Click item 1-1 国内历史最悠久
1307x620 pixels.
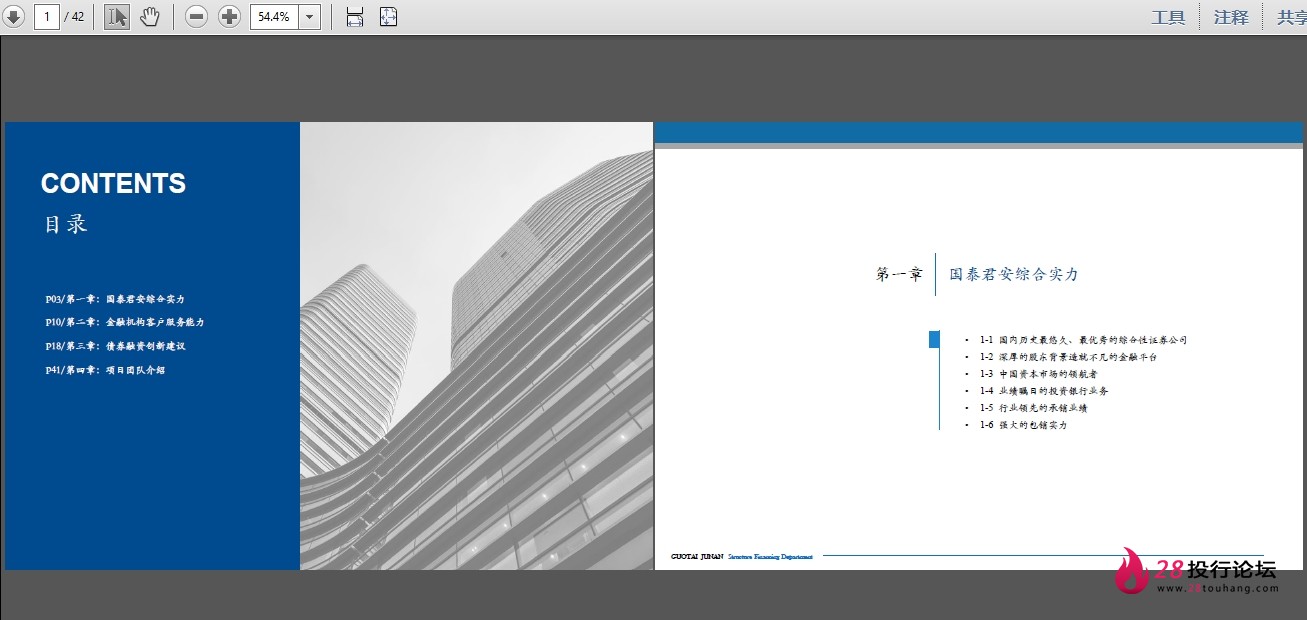point(1083,340)
